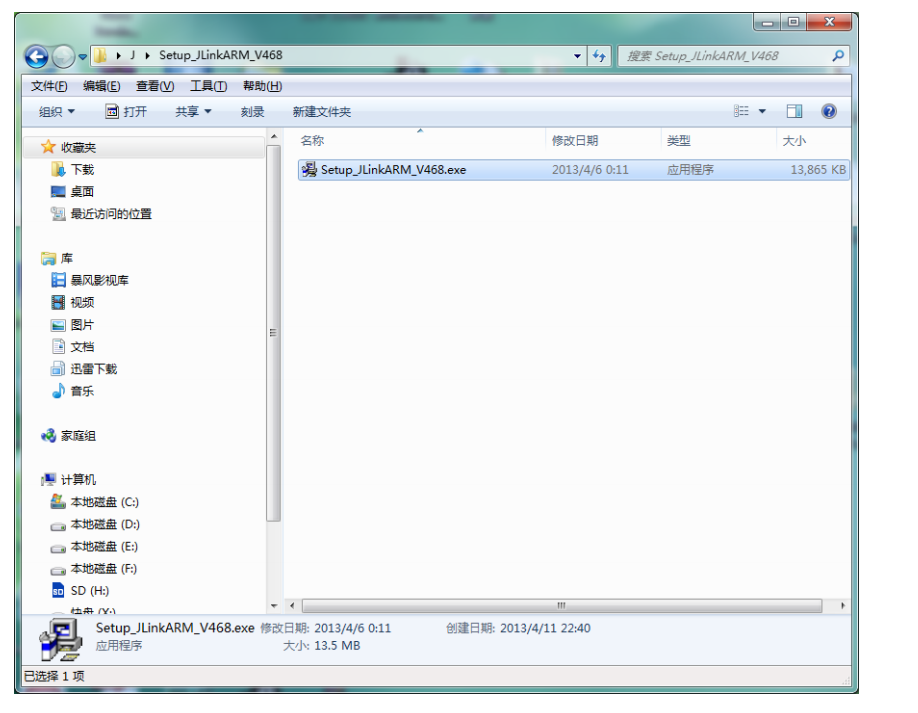
Task: Click 新建文件夹 button
Action: [321, 111]
